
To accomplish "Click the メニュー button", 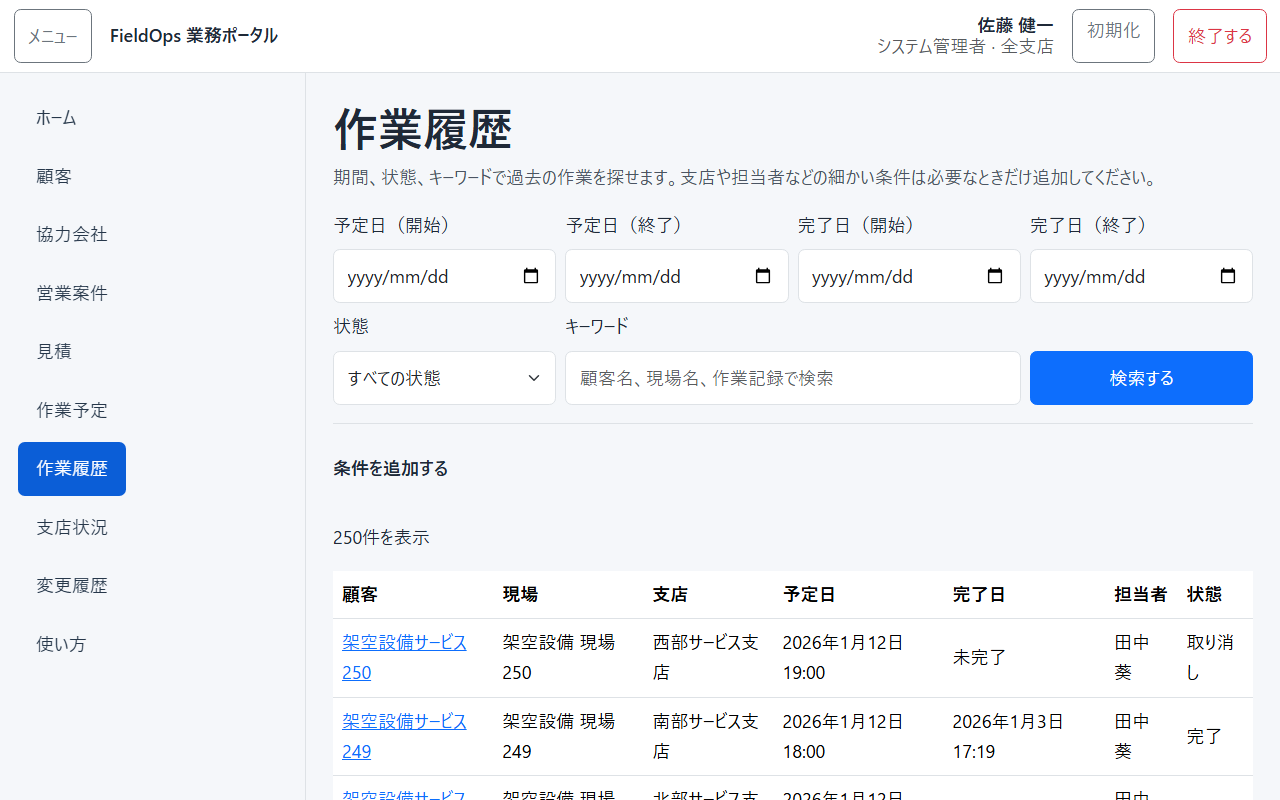I will (53, 36).
